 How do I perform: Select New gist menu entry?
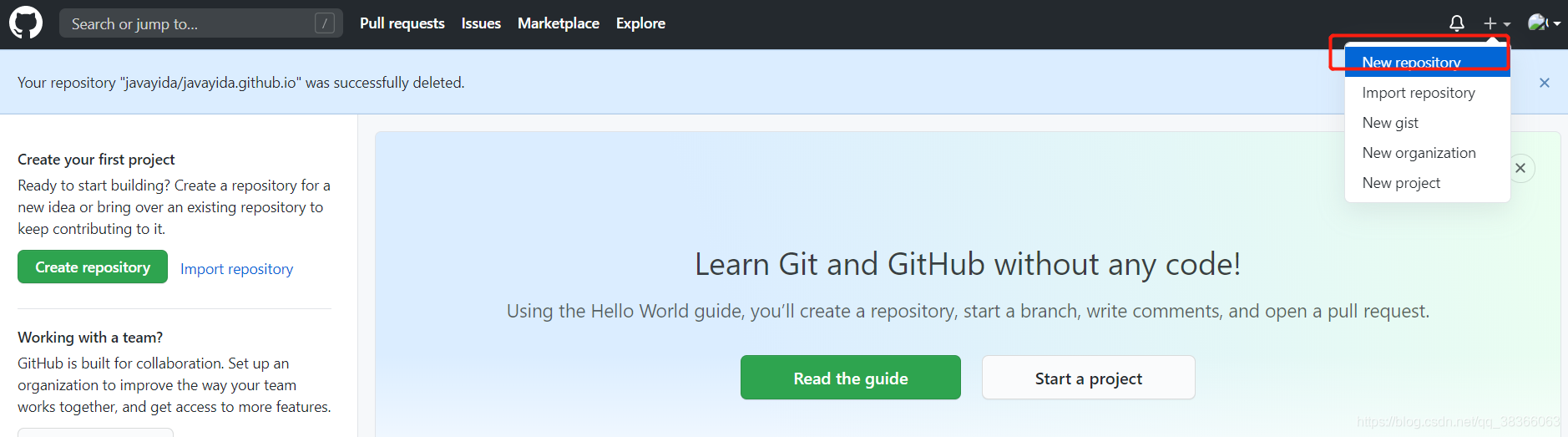coord(1428,123)
